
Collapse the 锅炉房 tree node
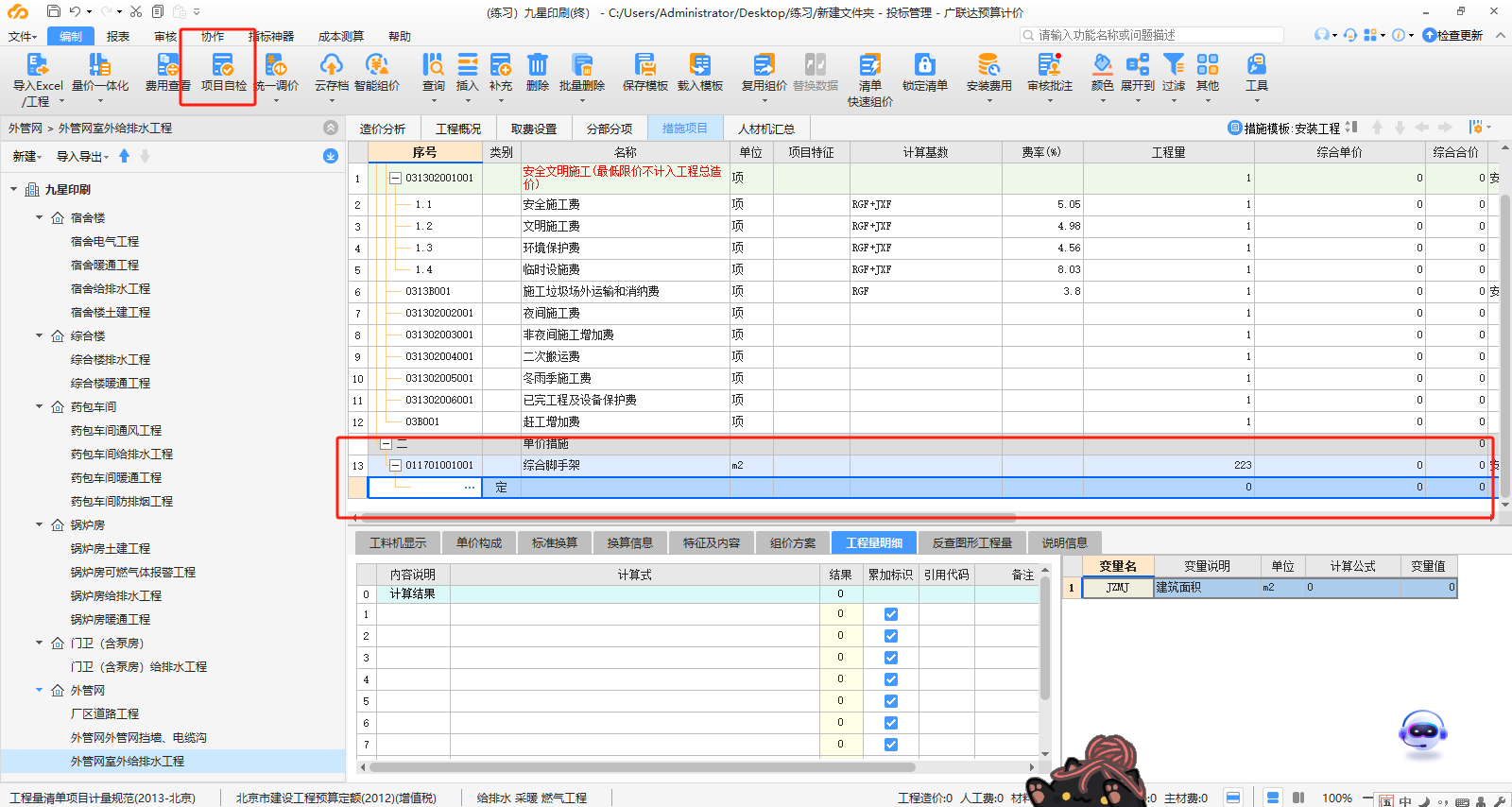pos(40,524)
